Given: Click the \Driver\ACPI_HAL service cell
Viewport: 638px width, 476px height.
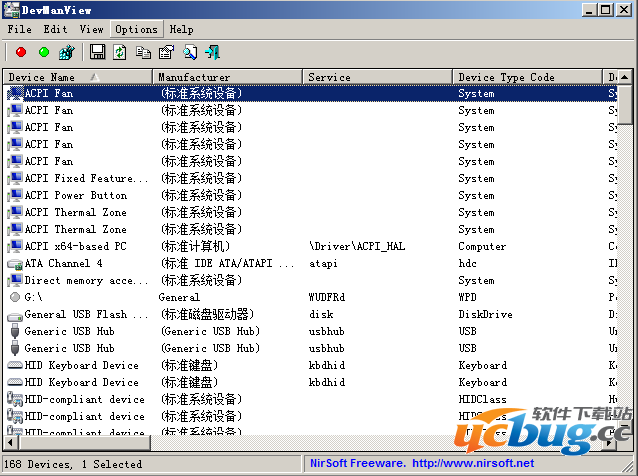Looking at the screenshot, I should 357,246.
